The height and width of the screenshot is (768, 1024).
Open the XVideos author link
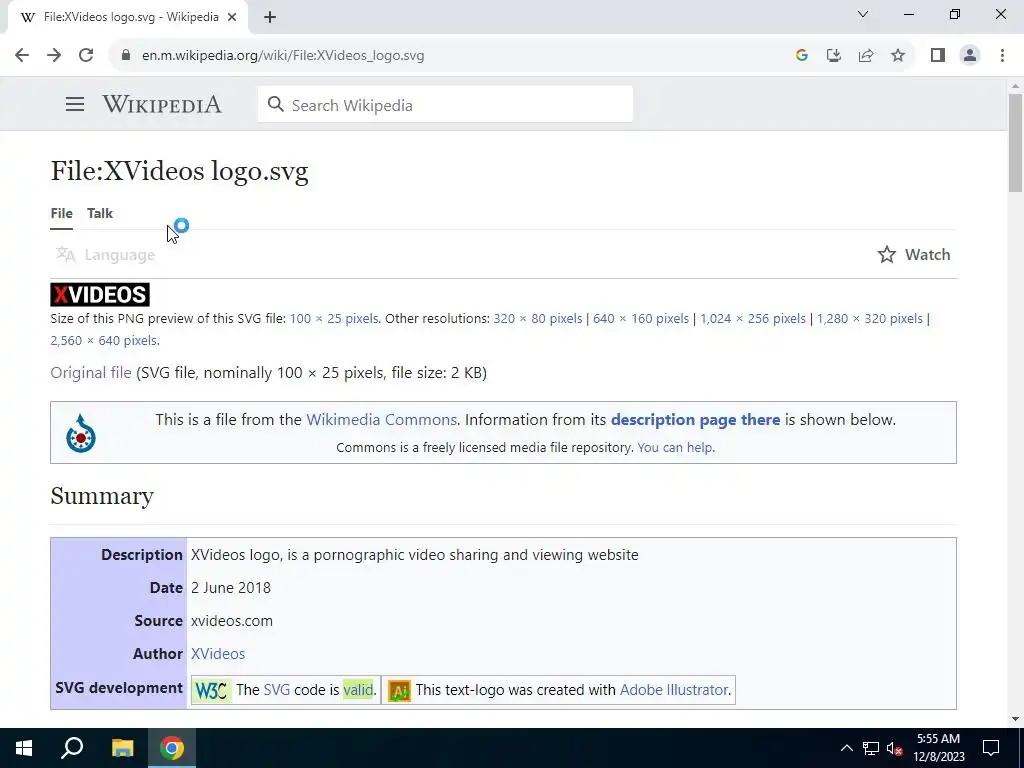pos(218,654)
